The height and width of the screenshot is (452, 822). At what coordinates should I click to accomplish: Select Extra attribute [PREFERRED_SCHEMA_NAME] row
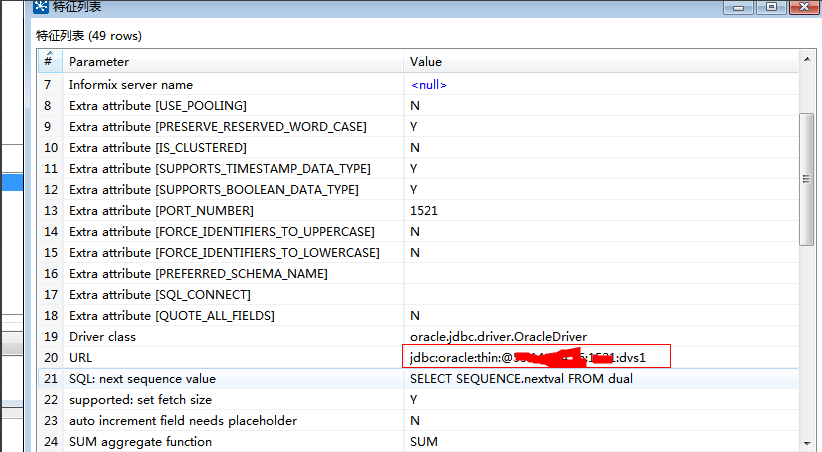click(x=418, y=273)
